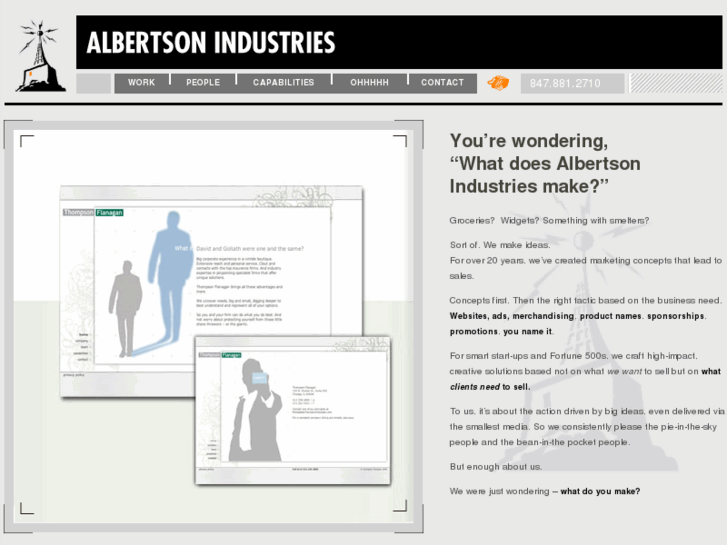727x545 pixels.
Task: Click the radio tower logo icon
Action: click(41, 56)
